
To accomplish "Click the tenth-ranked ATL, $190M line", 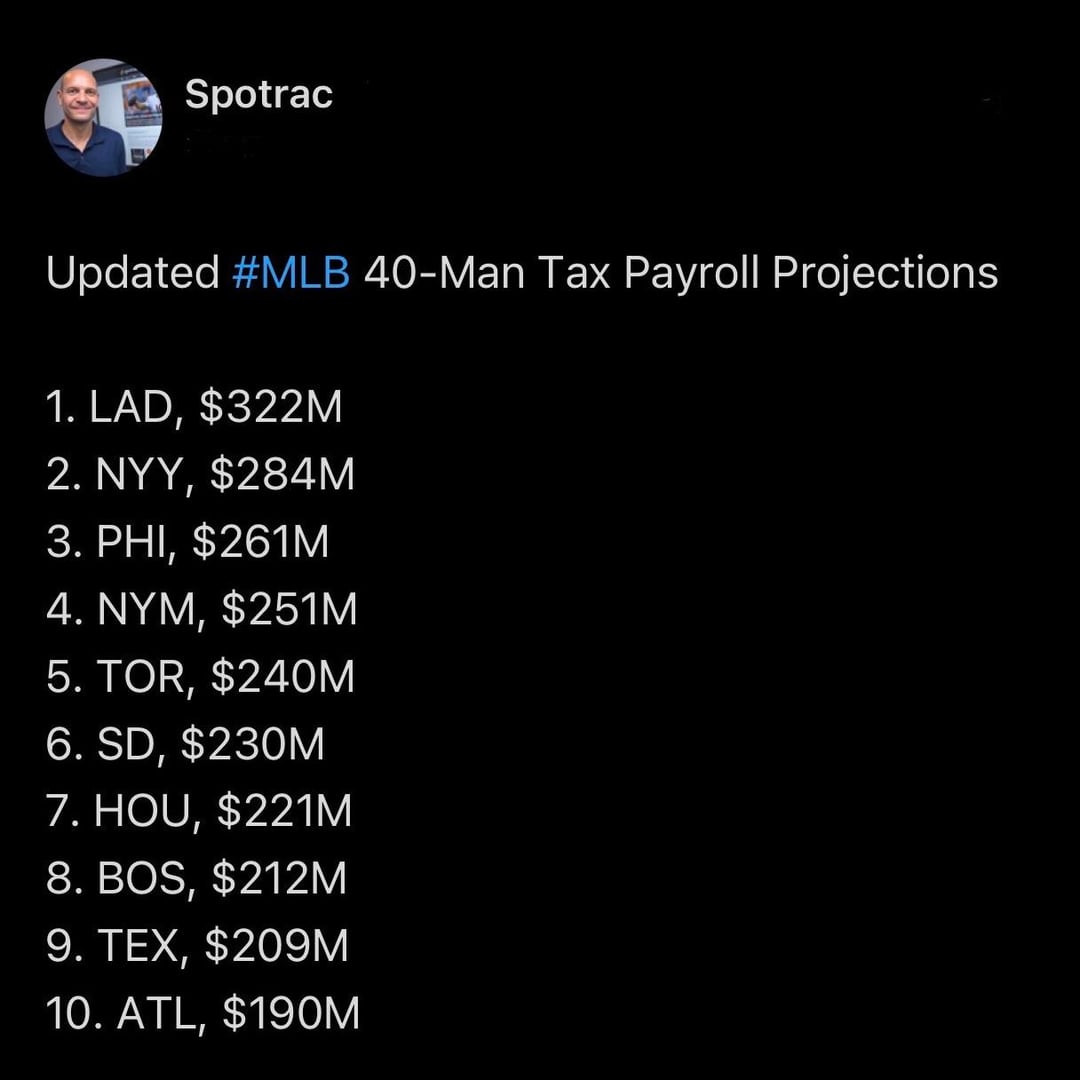I will tap(203, 1014).
